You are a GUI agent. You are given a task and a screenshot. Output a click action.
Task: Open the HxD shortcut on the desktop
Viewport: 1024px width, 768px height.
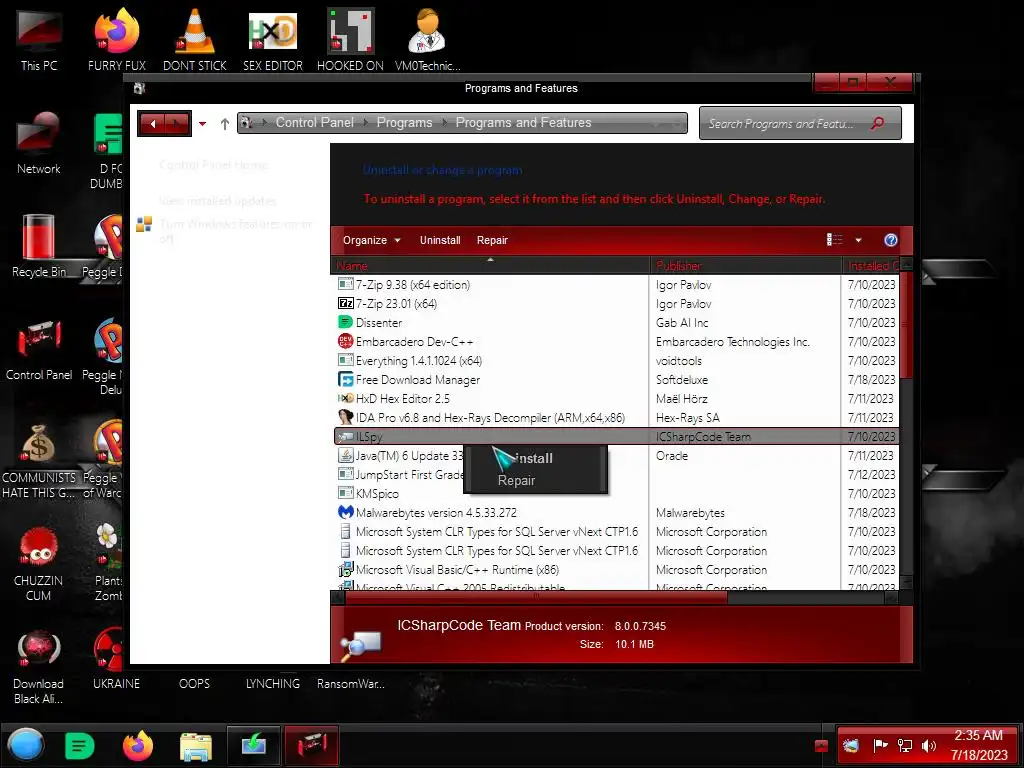(272, 40)
